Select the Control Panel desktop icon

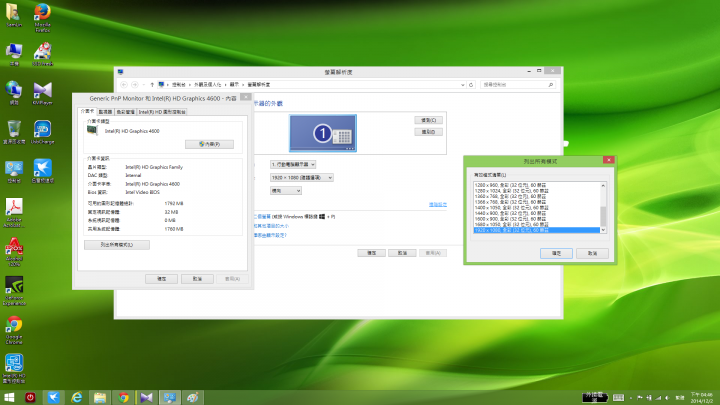(14, 171)
